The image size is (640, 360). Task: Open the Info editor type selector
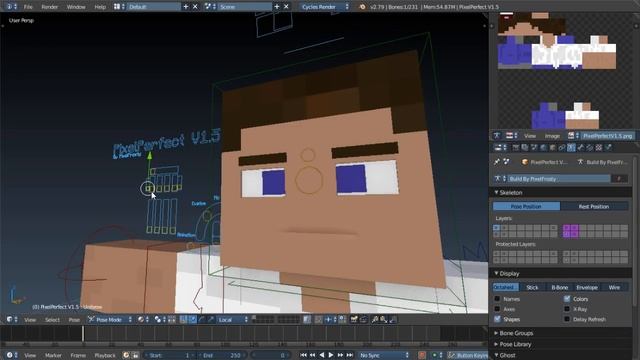point(11,7)
